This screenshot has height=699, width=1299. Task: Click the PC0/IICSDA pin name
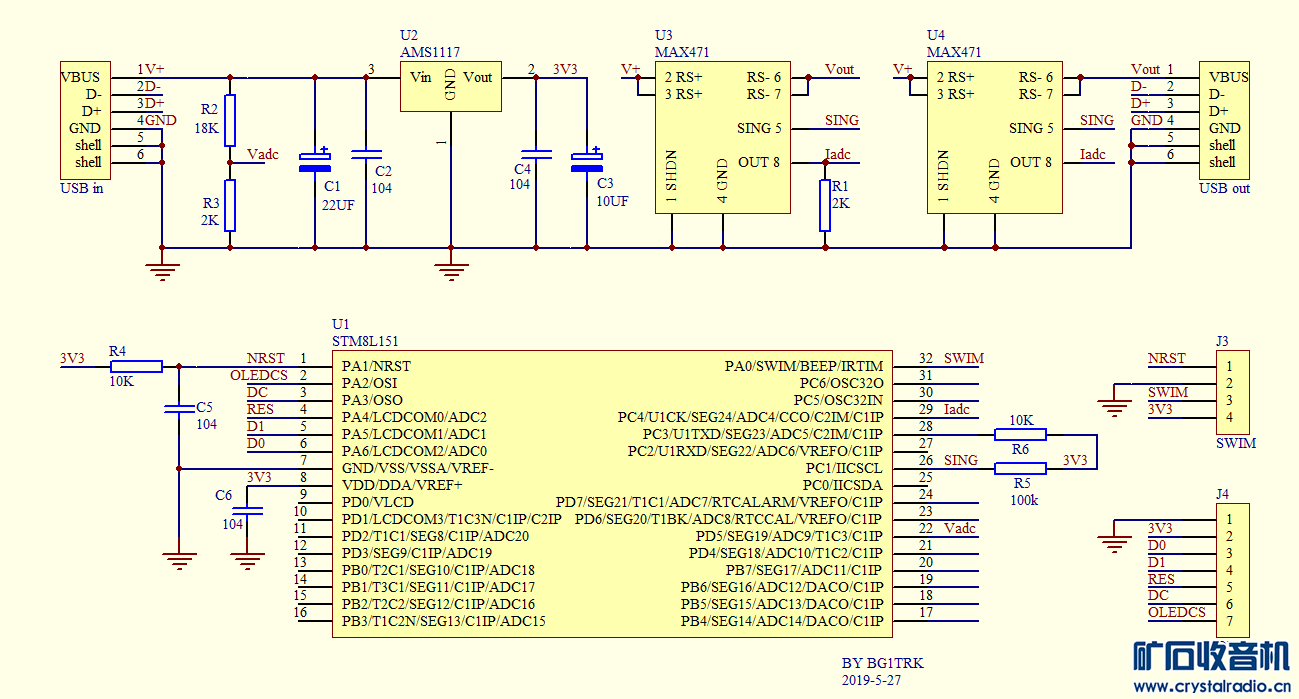(x=842, y=485)
